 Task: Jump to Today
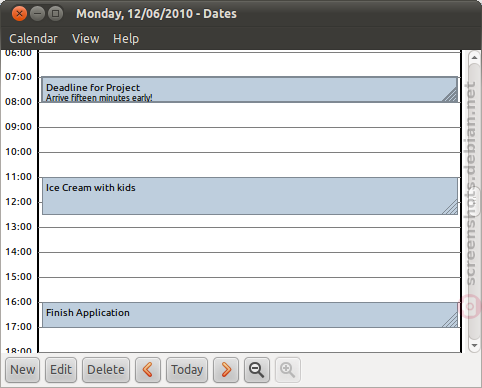(187, 370)
